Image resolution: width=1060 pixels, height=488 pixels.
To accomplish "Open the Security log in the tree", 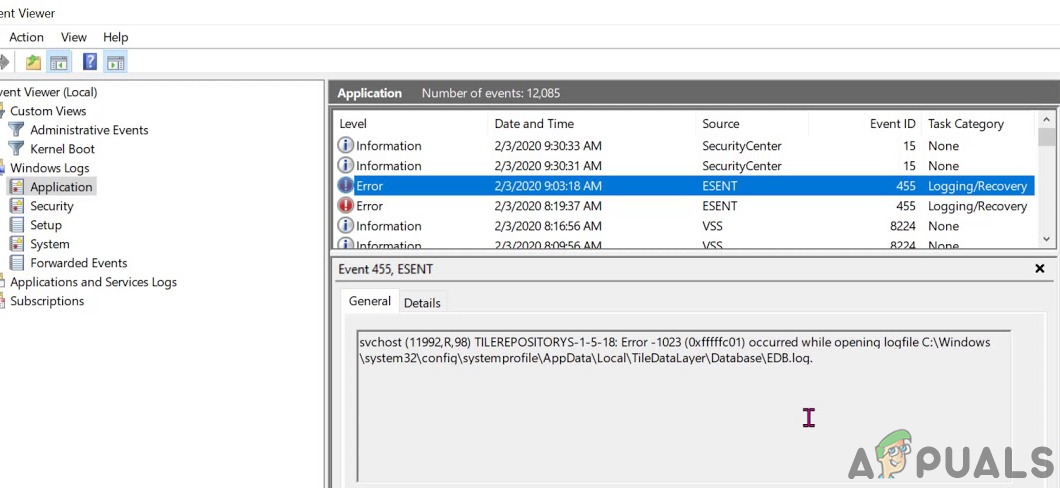I will [51, 206].
